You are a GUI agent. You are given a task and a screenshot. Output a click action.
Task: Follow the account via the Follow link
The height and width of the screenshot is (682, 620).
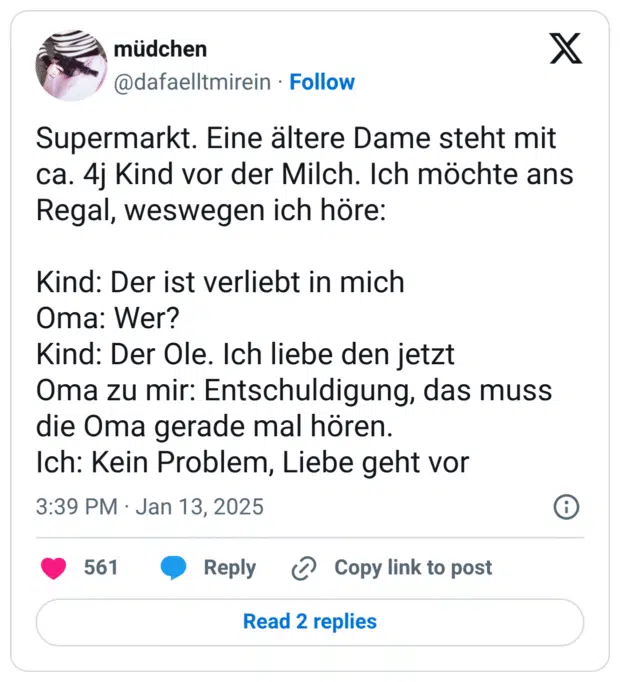point(322,82)
